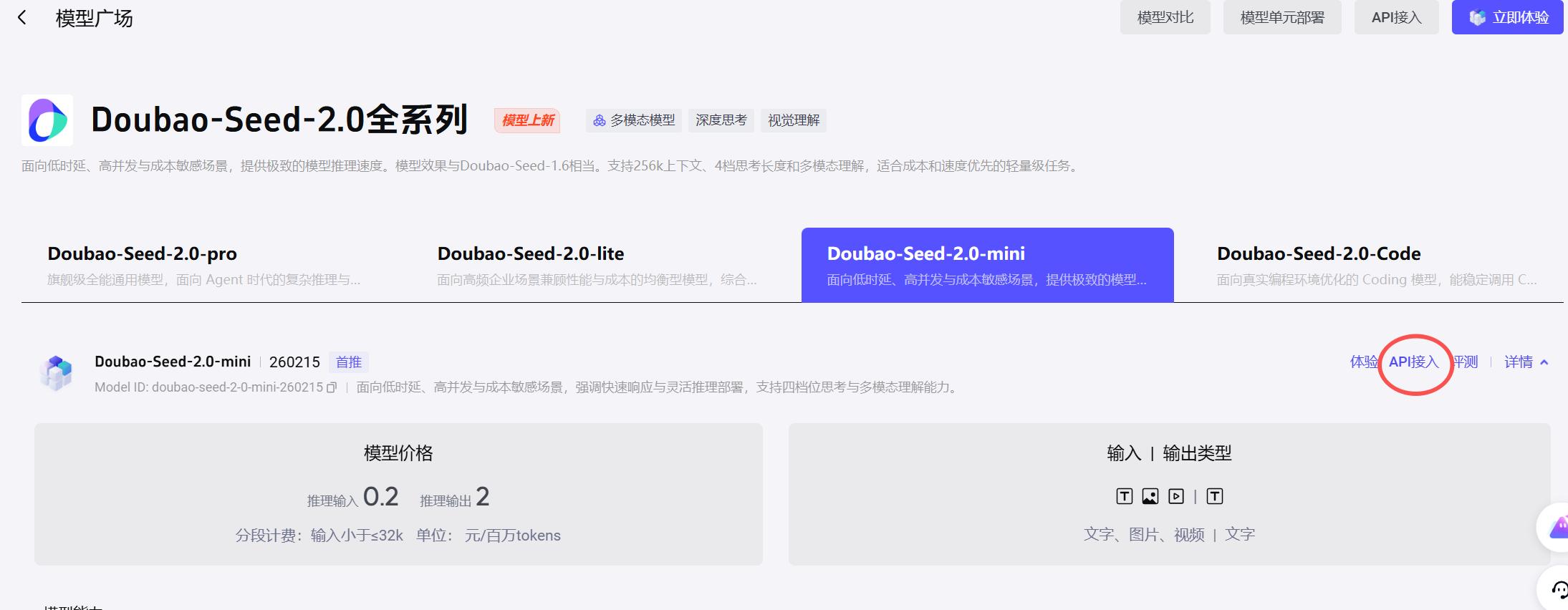Click the Doubao-Seed-2.0-mini model name
Screen dimensions: 1568x610
coord(173,362)
